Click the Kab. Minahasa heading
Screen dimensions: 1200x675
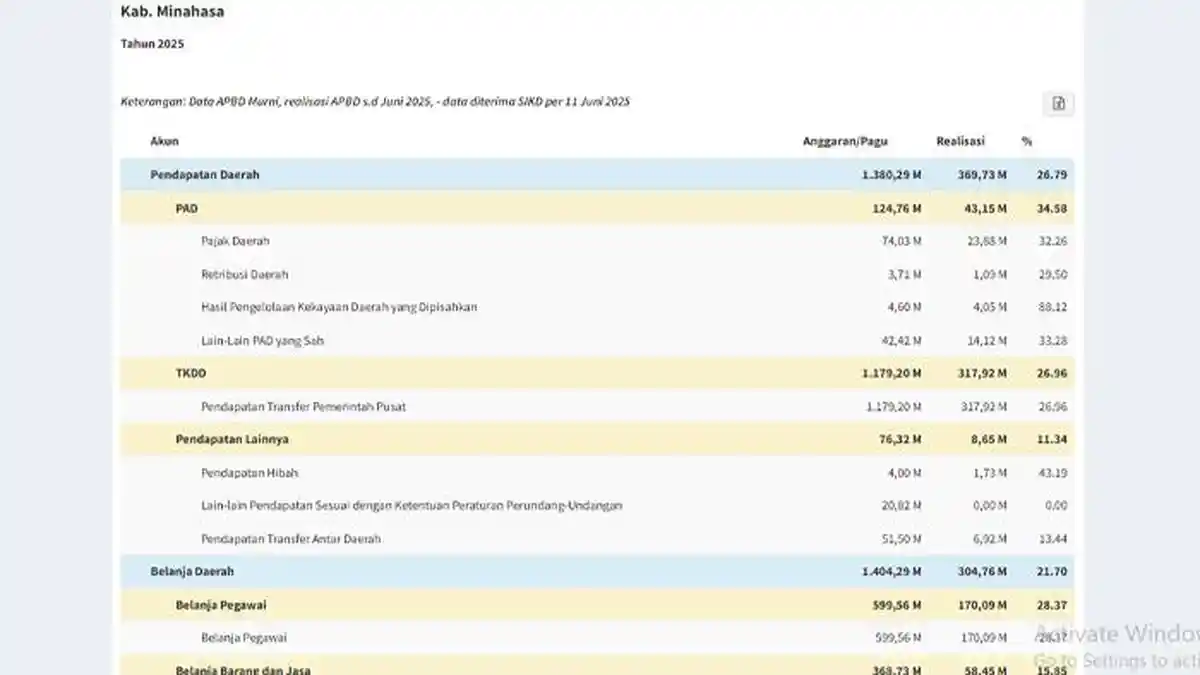(172, 12)
